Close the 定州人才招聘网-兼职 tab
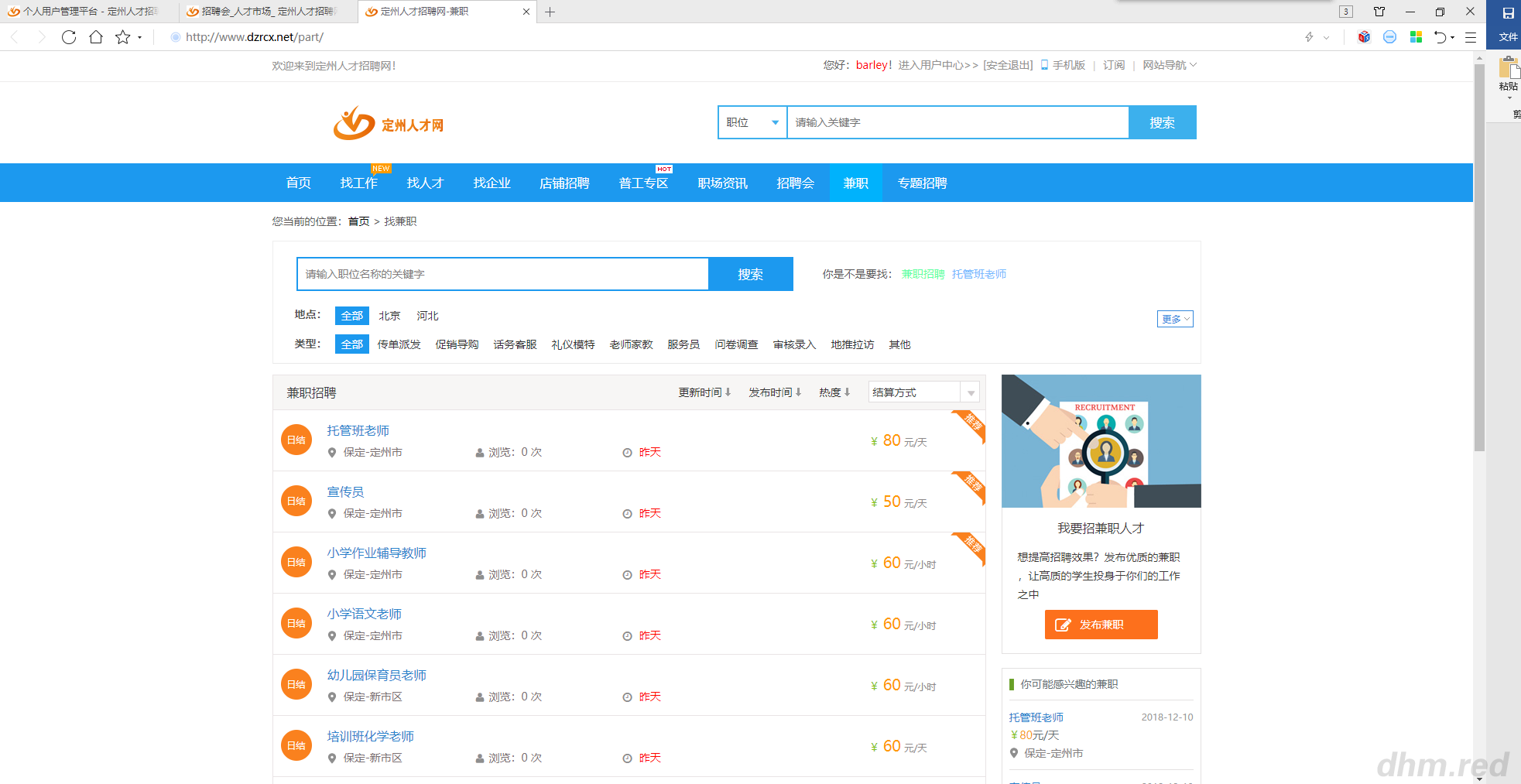This screenshot has width=1521, height=784. tap(526, 12)
